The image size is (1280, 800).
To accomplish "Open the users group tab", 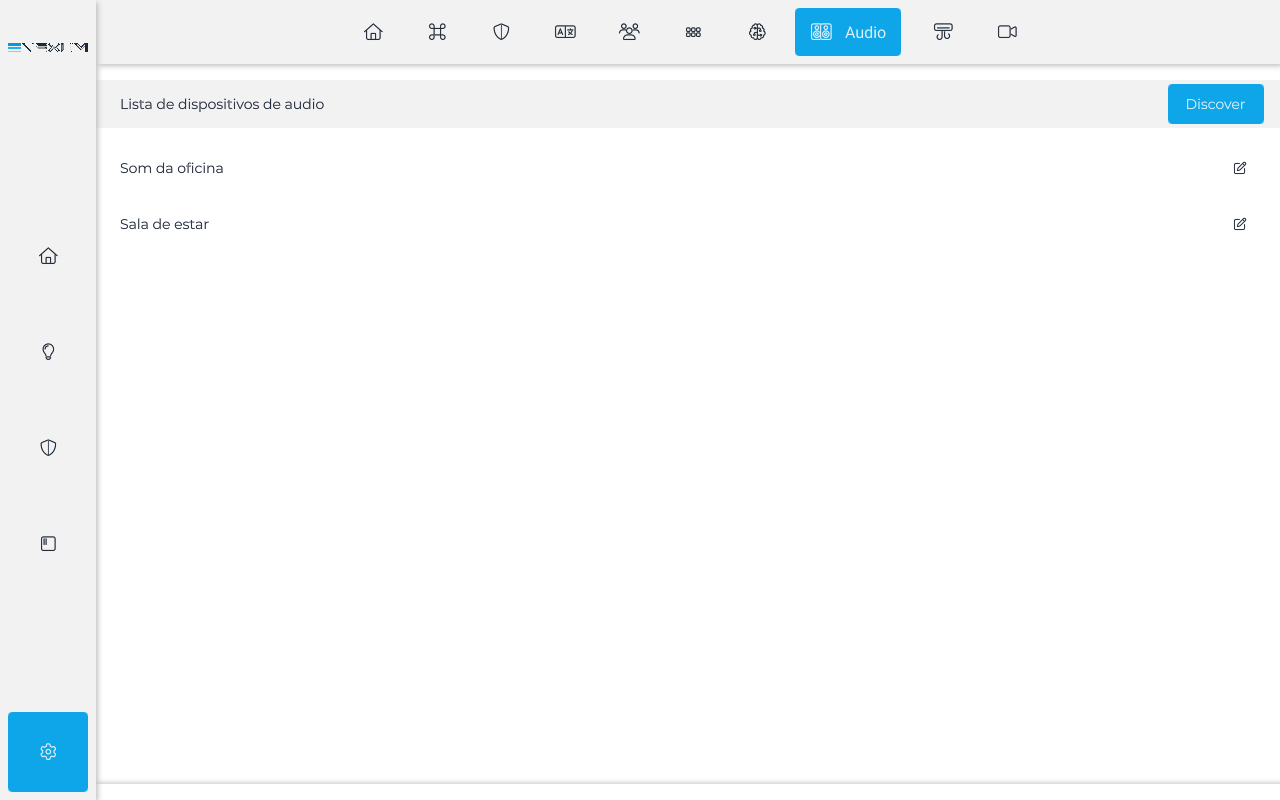I will click(629, 32).
